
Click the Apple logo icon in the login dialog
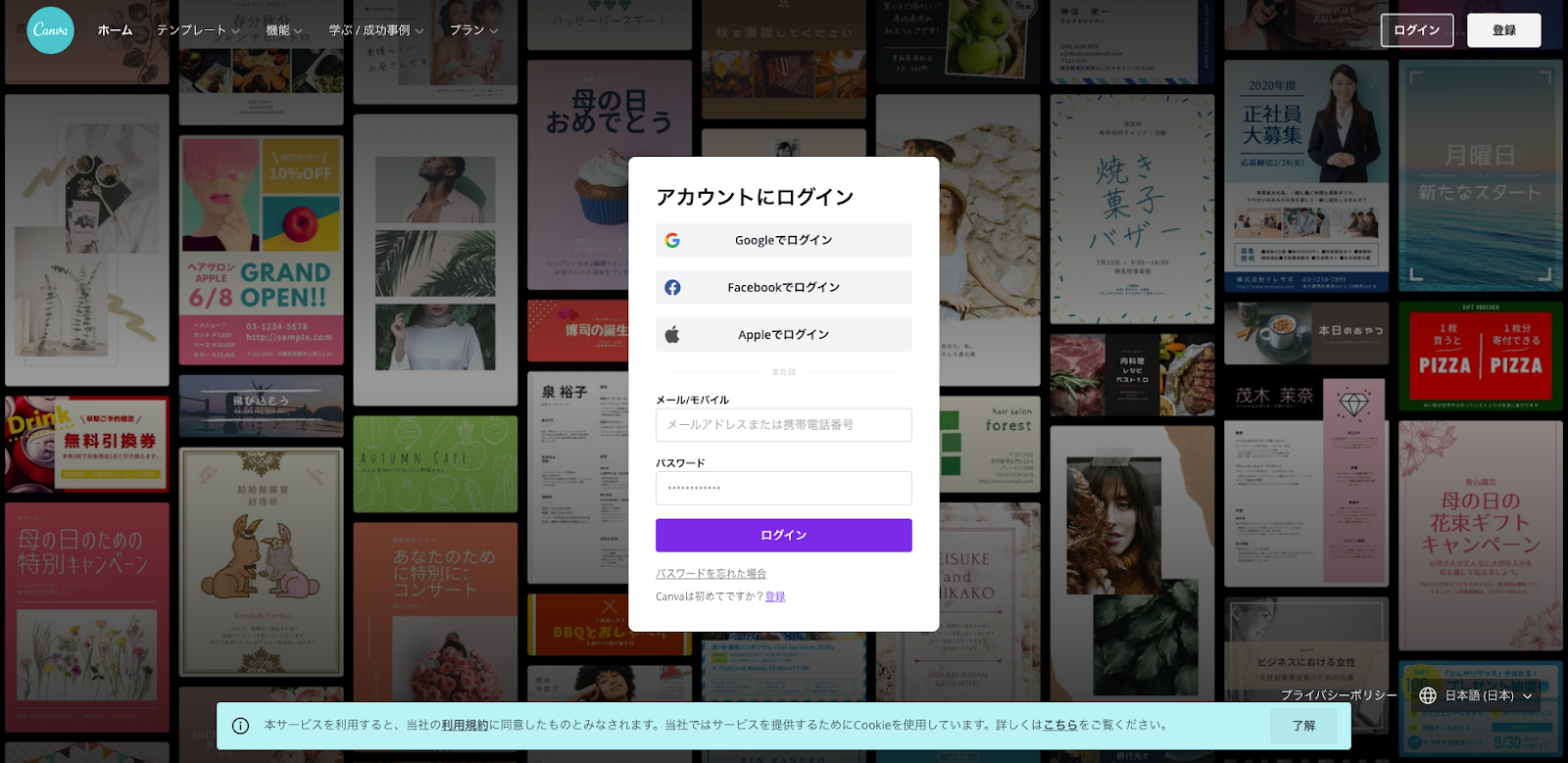672,334
